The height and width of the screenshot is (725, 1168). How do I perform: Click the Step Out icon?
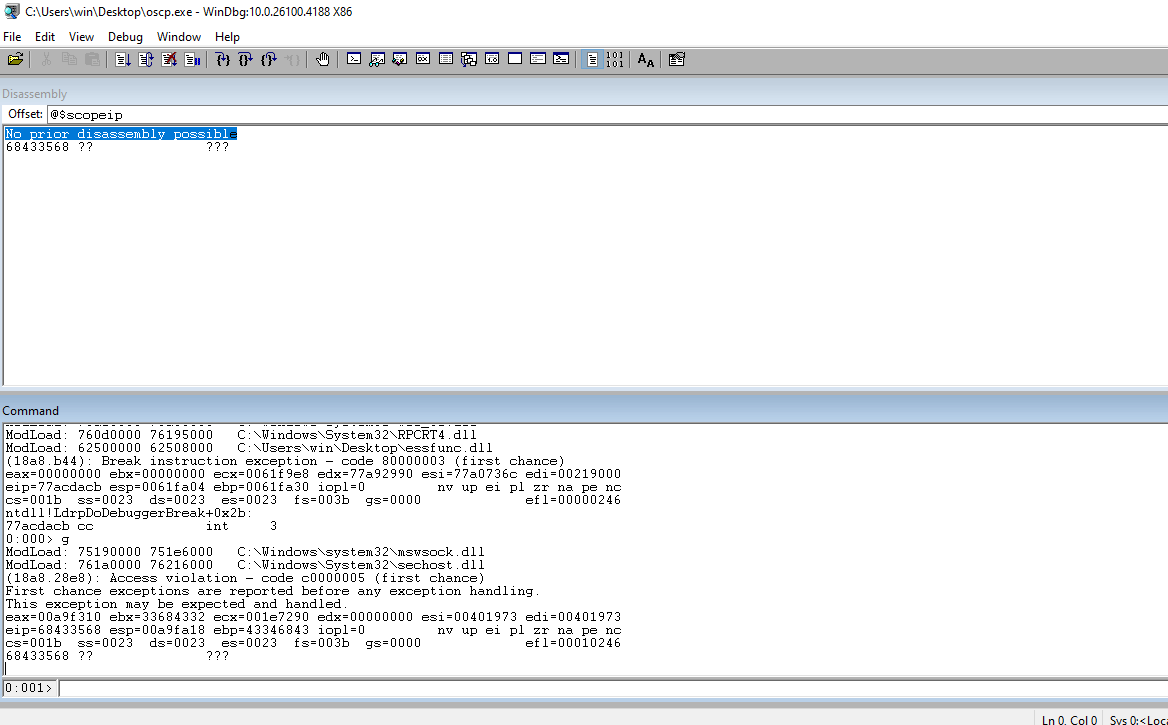click(269, 60)
